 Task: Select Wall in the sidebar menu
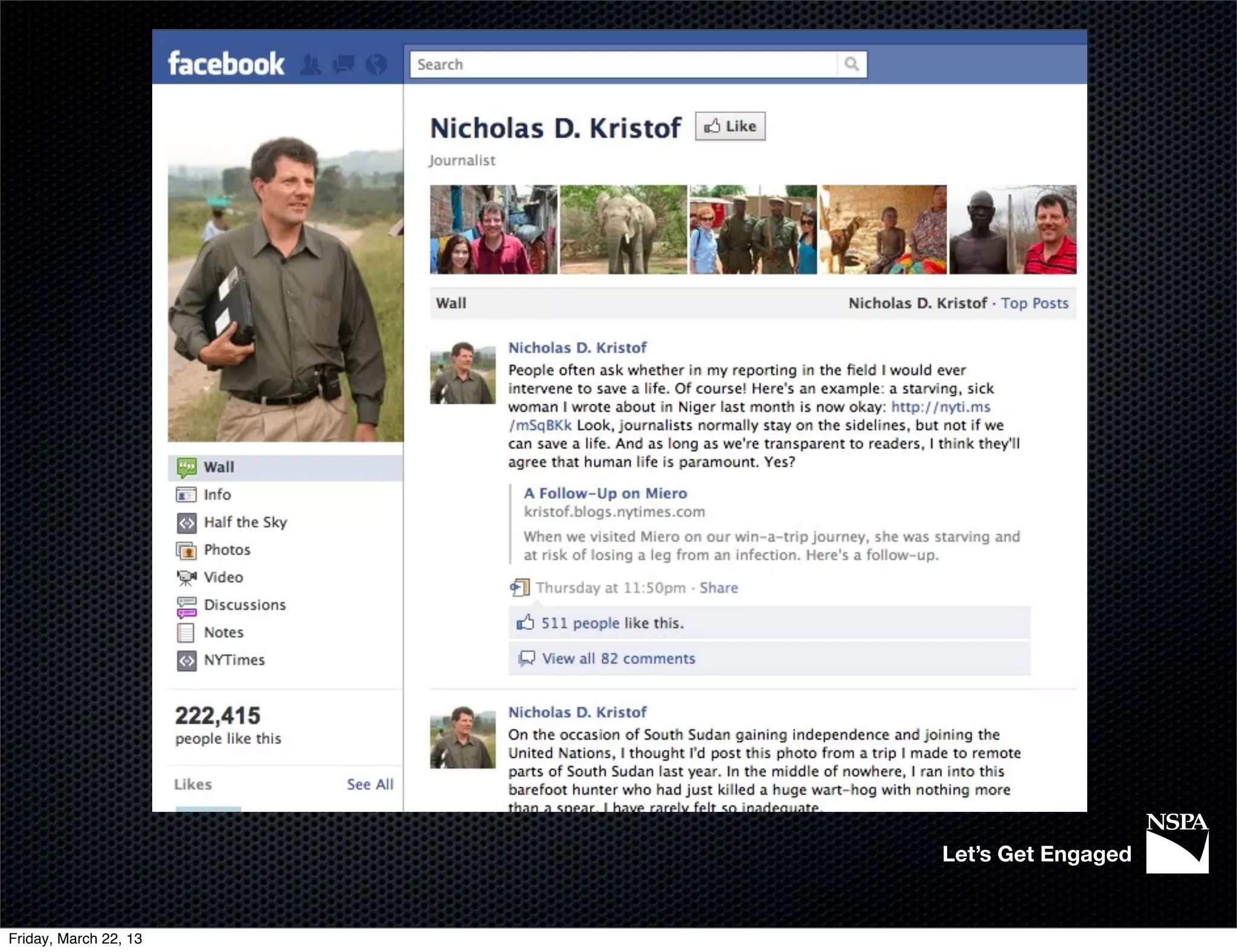[x=219, y=468]
